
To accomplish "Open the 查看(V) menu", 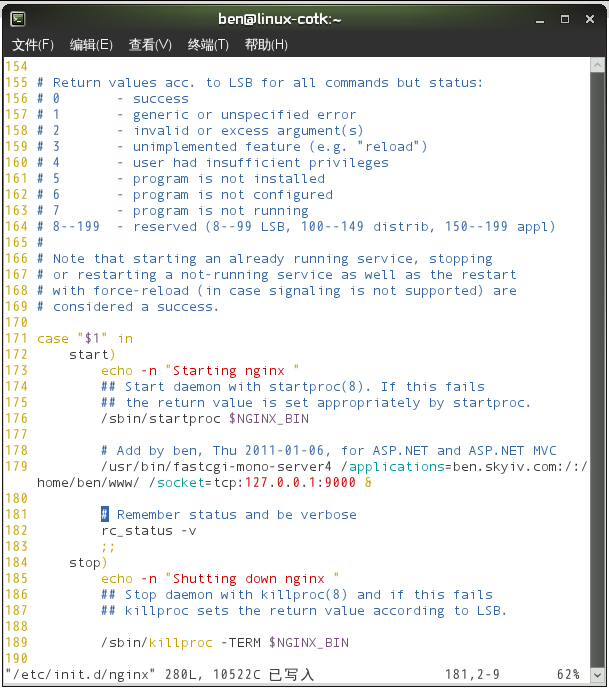I will point(150,45).
